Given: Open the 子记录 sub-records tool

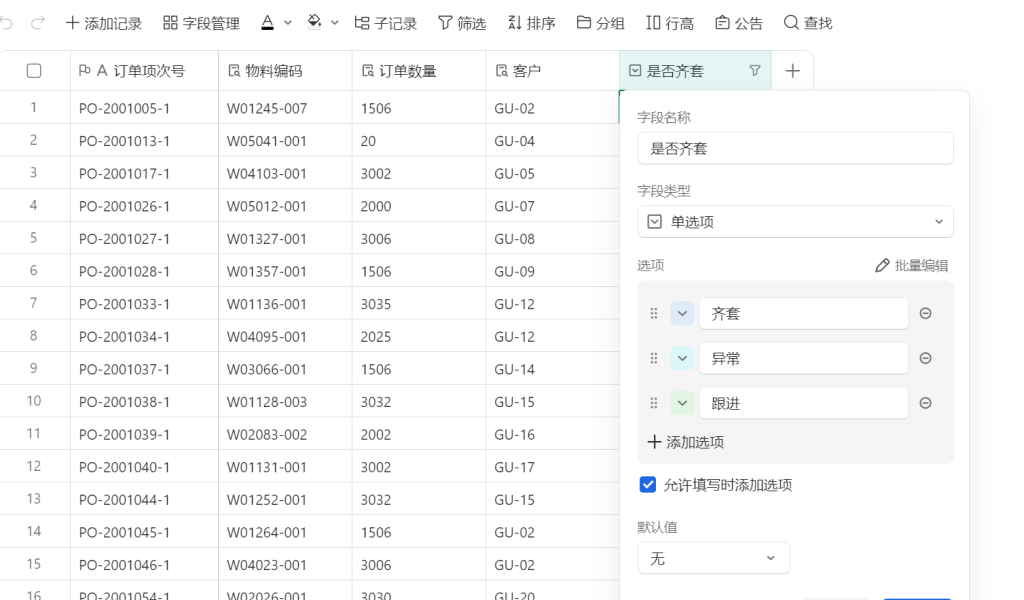Looking at the screenshot, I should 385,24.
